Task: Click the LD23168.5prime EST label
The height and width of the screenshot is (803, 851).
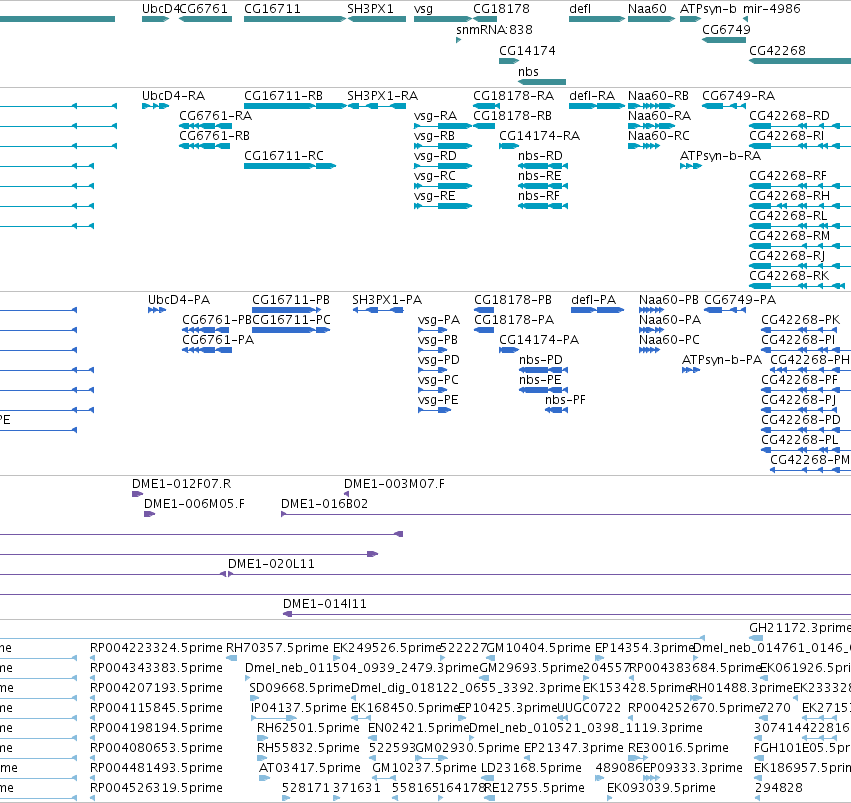Action: pyautogui.click(x=531, y=768)
